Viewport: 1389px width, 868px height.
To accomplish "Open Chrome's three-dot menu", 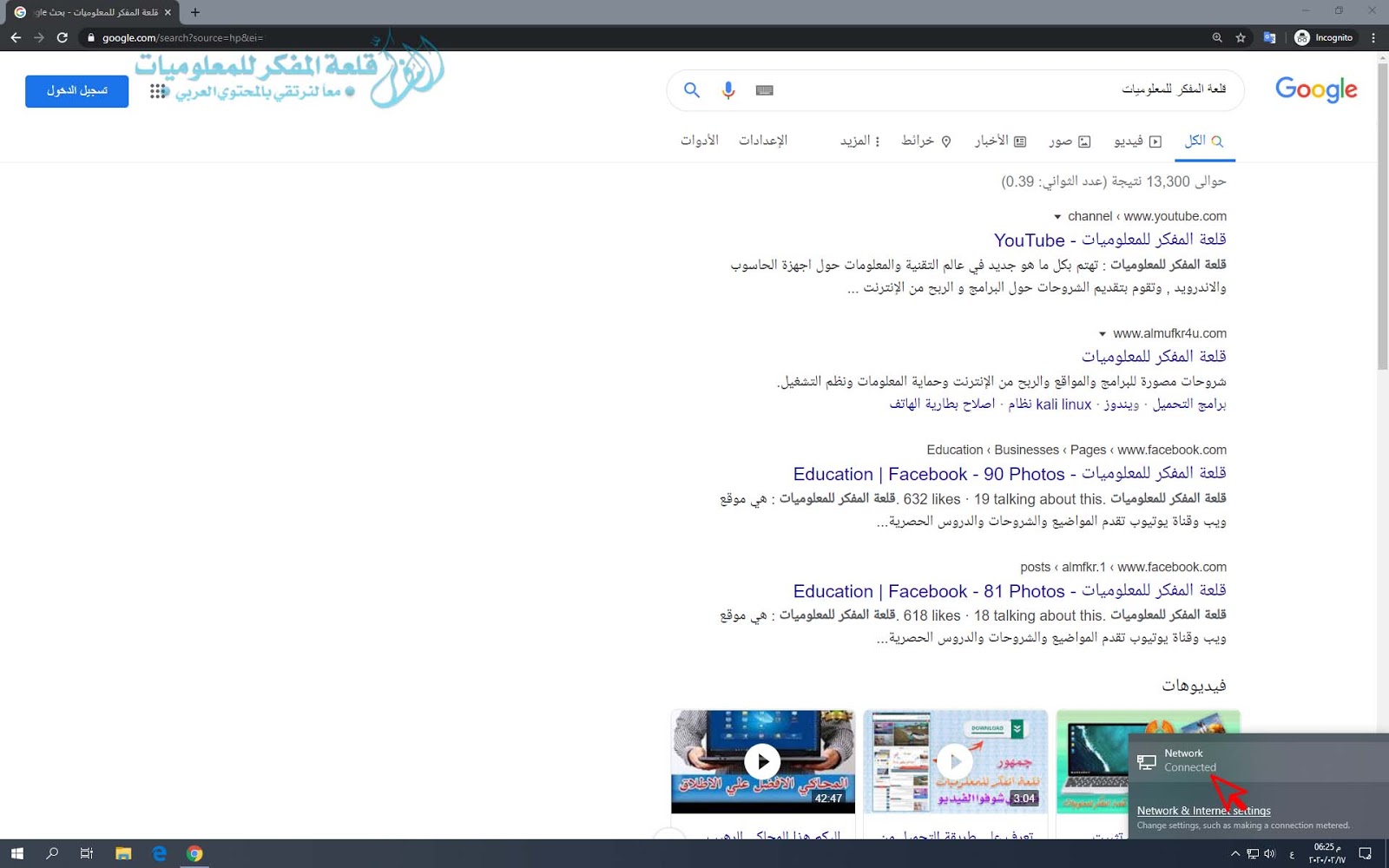I will tap(1373, 37).
